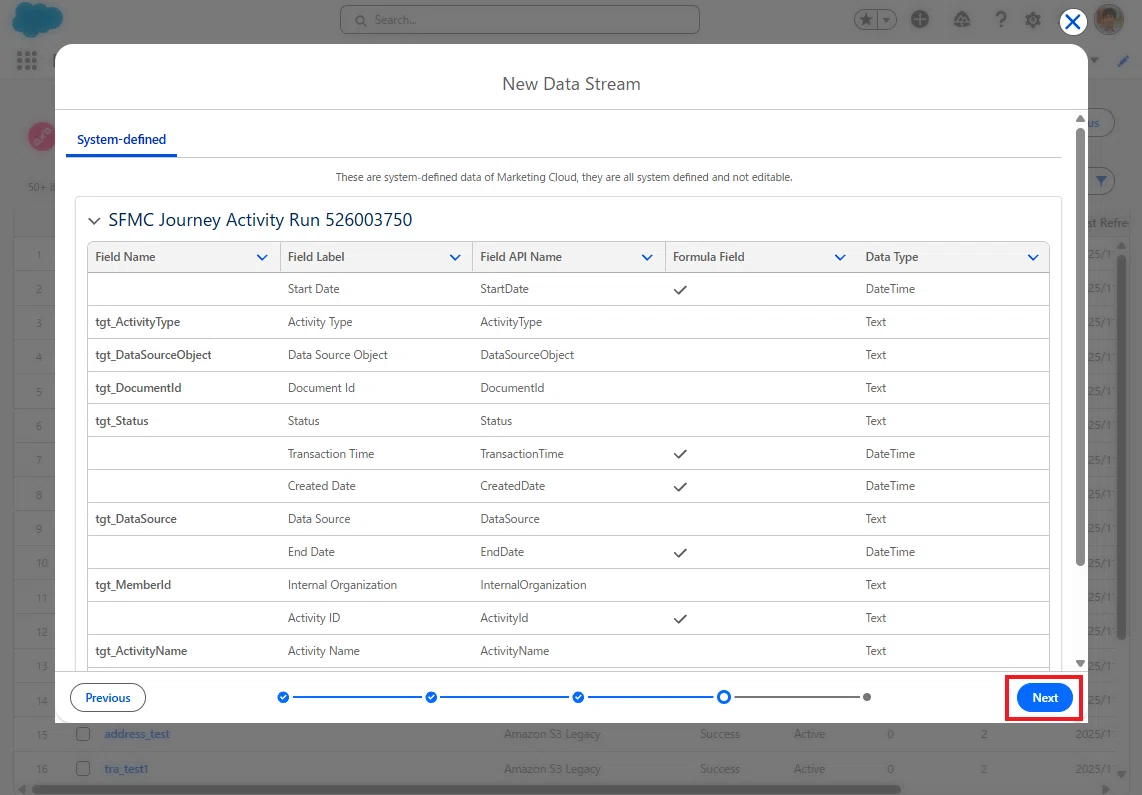Click the third completed progress step
The image size is (1142, 795).
578,697
